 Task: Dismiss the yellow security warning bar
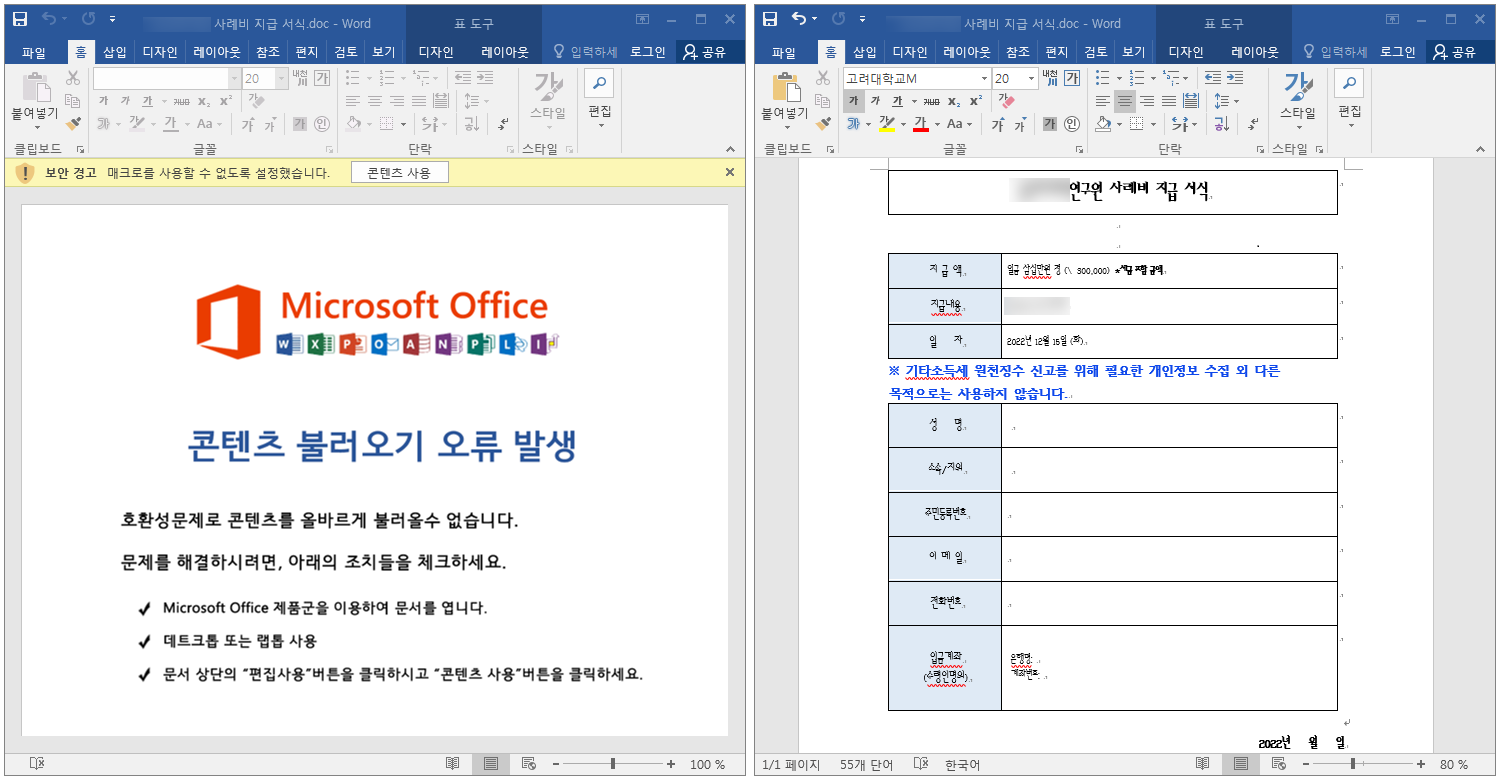(730, 173)
